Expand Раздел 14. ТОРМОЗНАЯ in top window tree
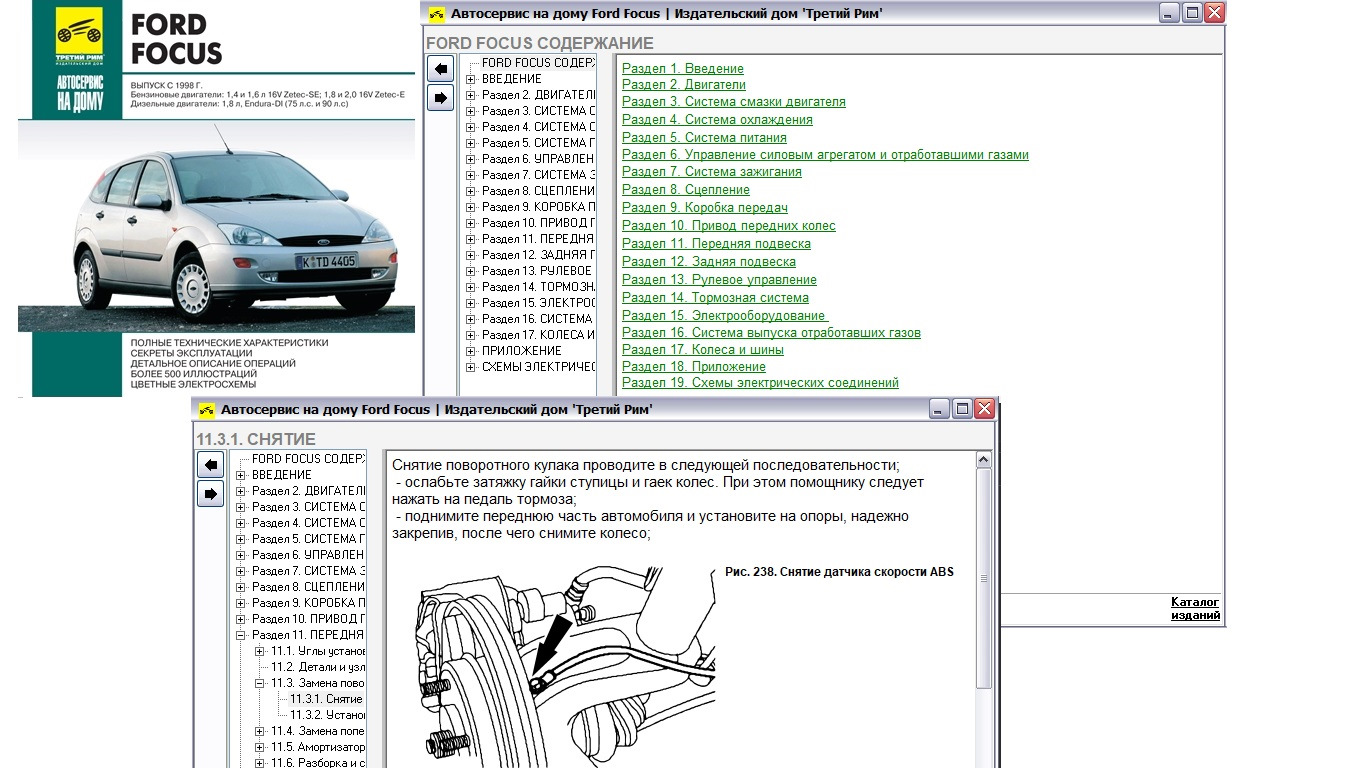This screenshot has height=768, width=1366. 471,287
